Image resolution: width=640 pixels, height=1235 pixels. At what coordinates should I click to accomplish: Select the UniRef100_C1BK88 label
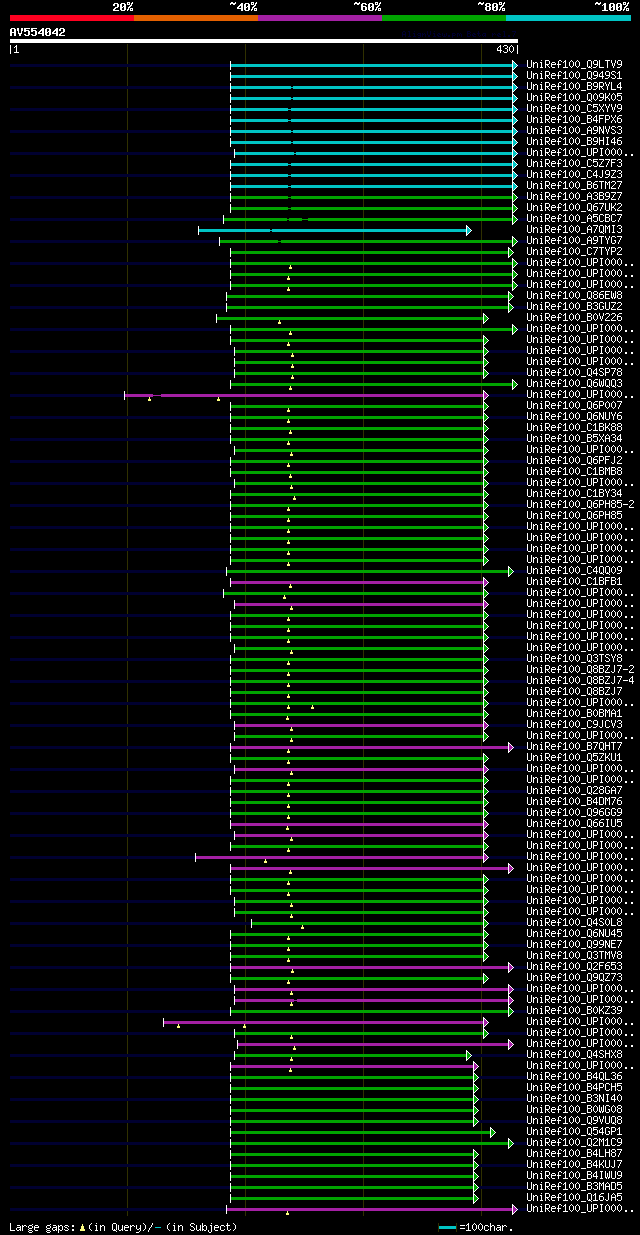(x=574, y=427)
